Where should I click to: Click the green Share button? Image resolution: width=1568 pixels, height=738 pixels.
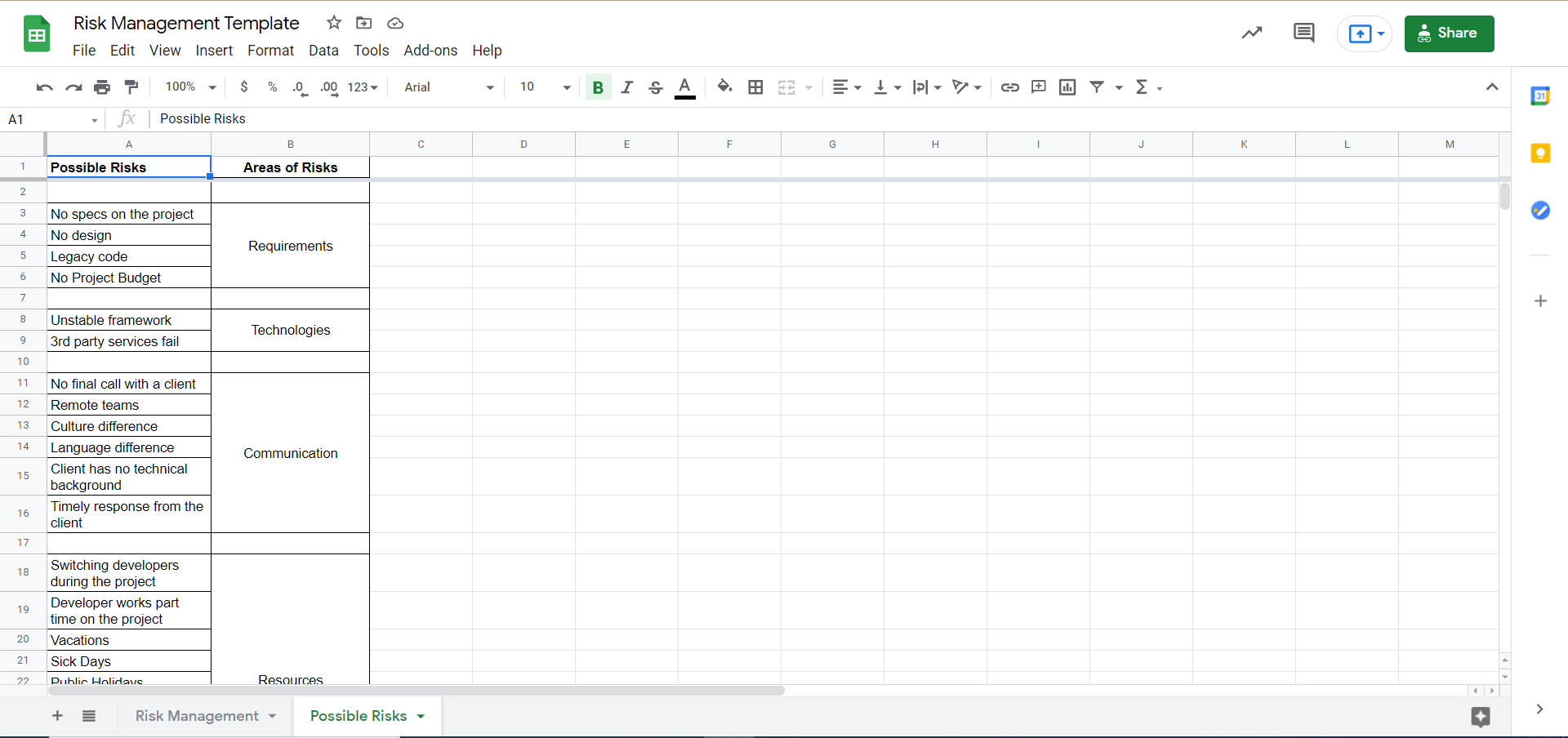[x=1449, y=33]
